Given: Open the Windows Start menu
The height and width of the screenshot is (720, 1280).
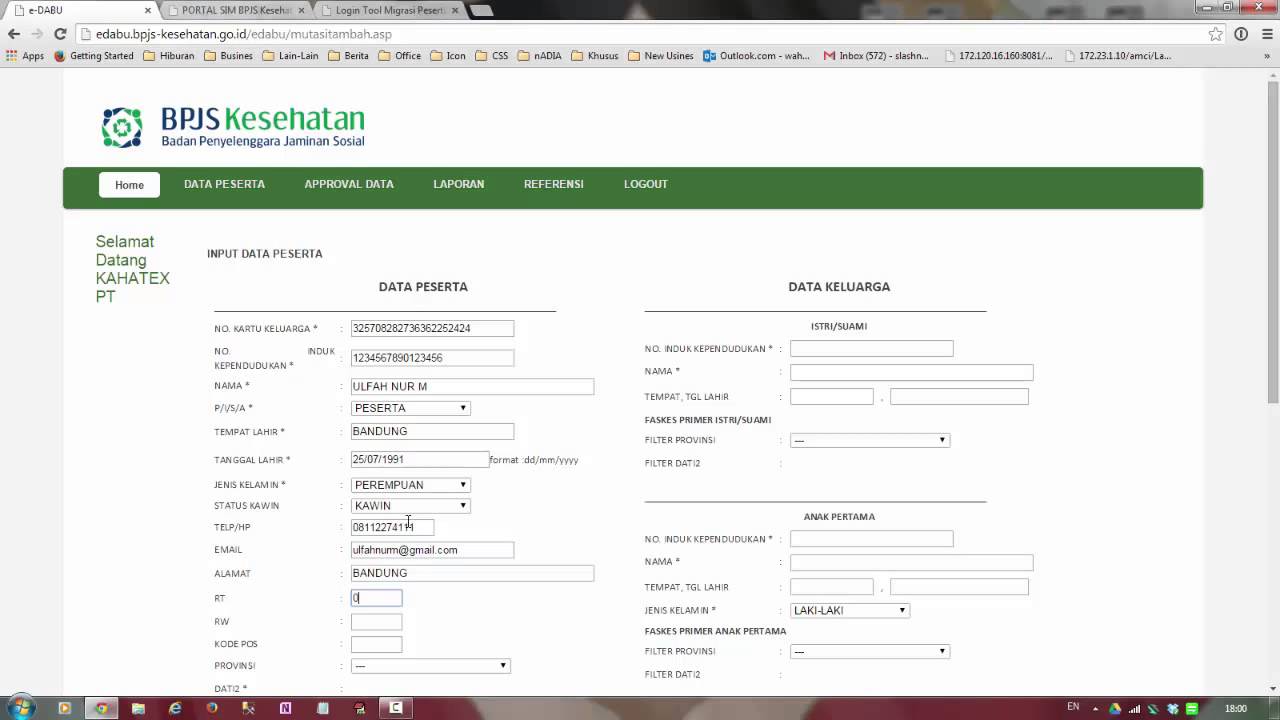Looking at the screenshot, I should pos(21,708).
